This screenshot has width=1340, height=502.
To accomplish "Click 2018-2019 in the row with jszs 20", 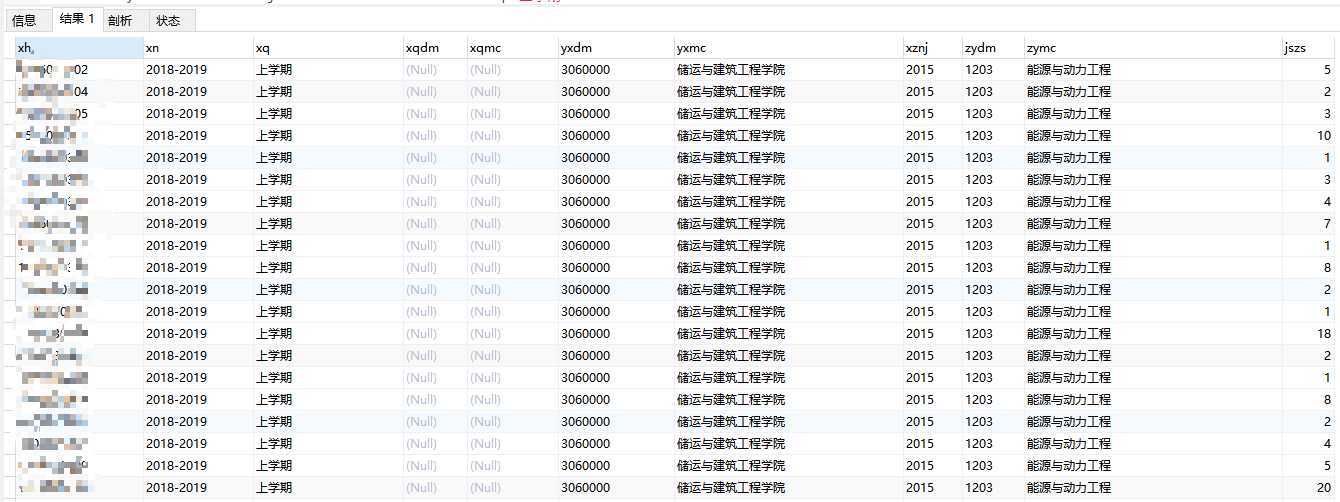I will (177, 488).
